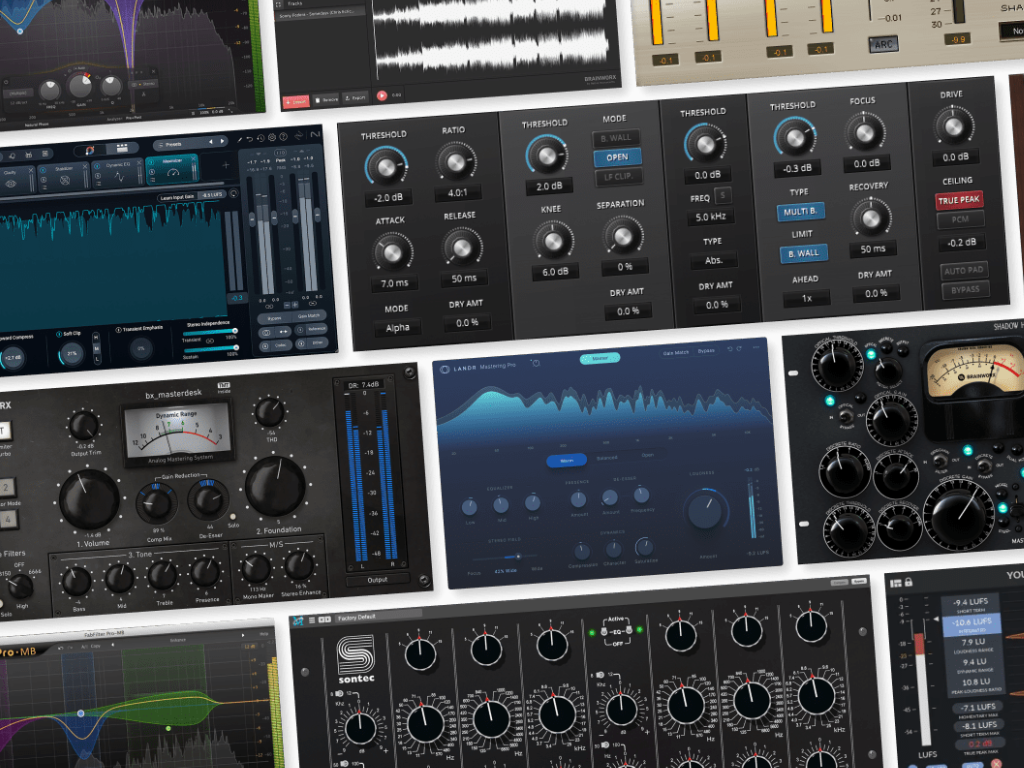Screen dimensions: 1024x768
Task: Toggle the BYPASS button under Auto Pad
Action: click(964, 289)
